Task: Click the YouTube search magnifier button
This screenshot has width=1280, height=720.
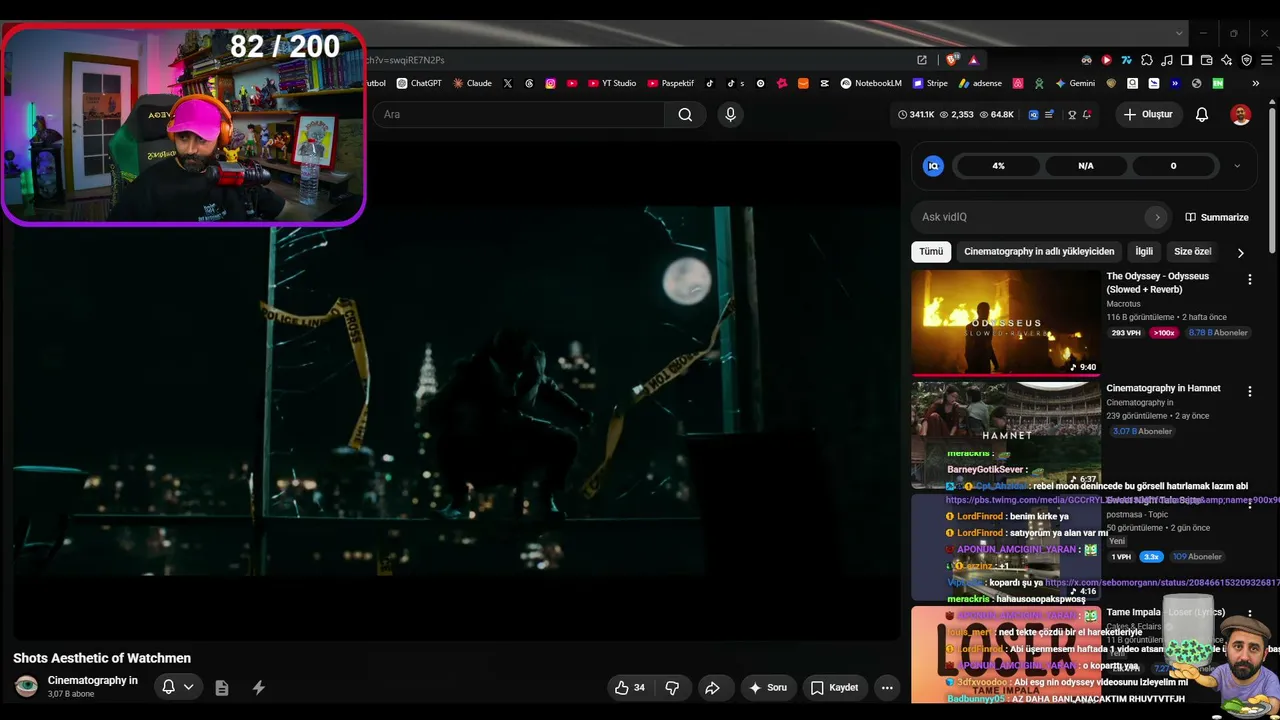Action: tap(685, 114)
